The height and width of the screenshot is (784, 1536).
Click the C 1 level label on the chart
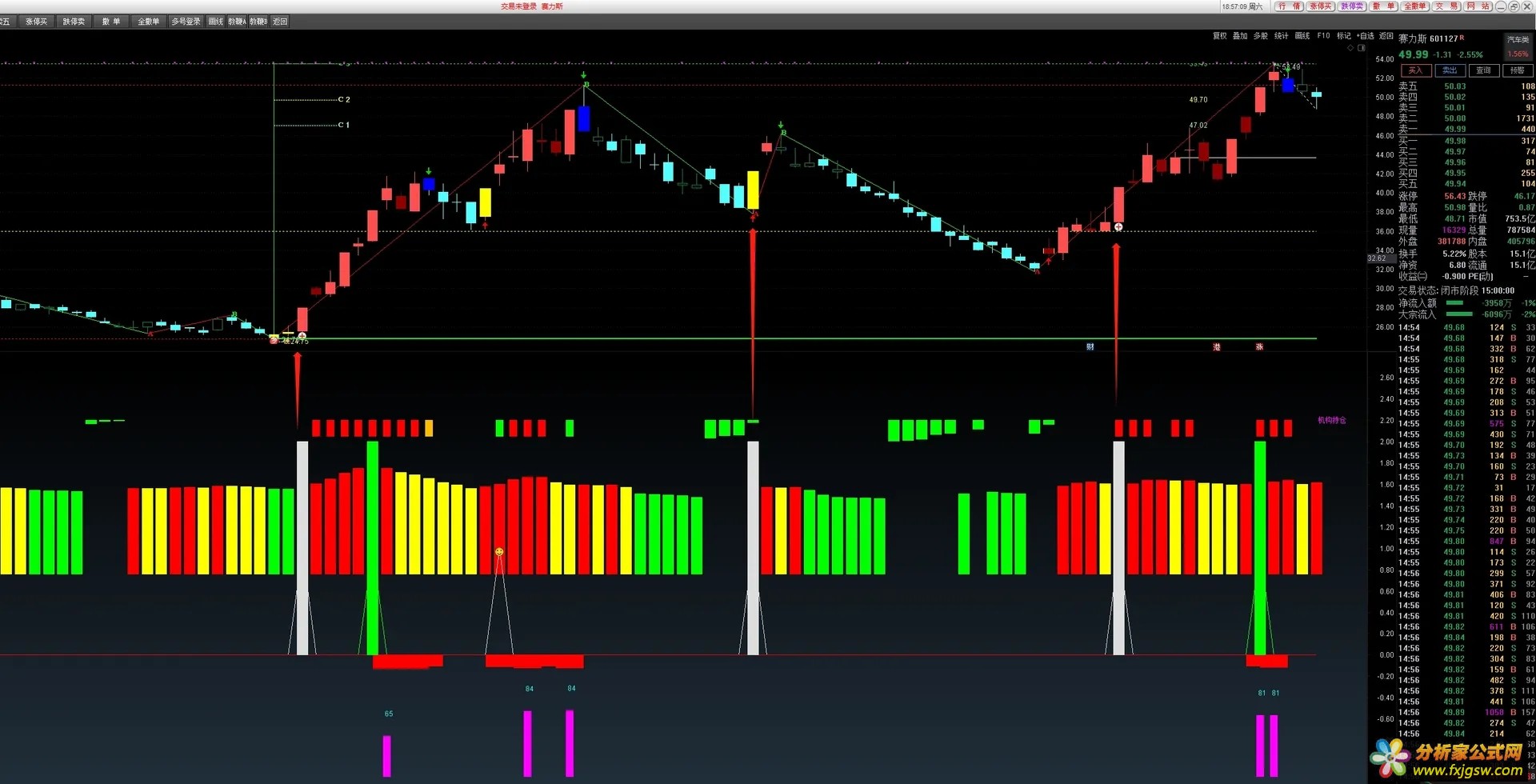tap(344, 125)
